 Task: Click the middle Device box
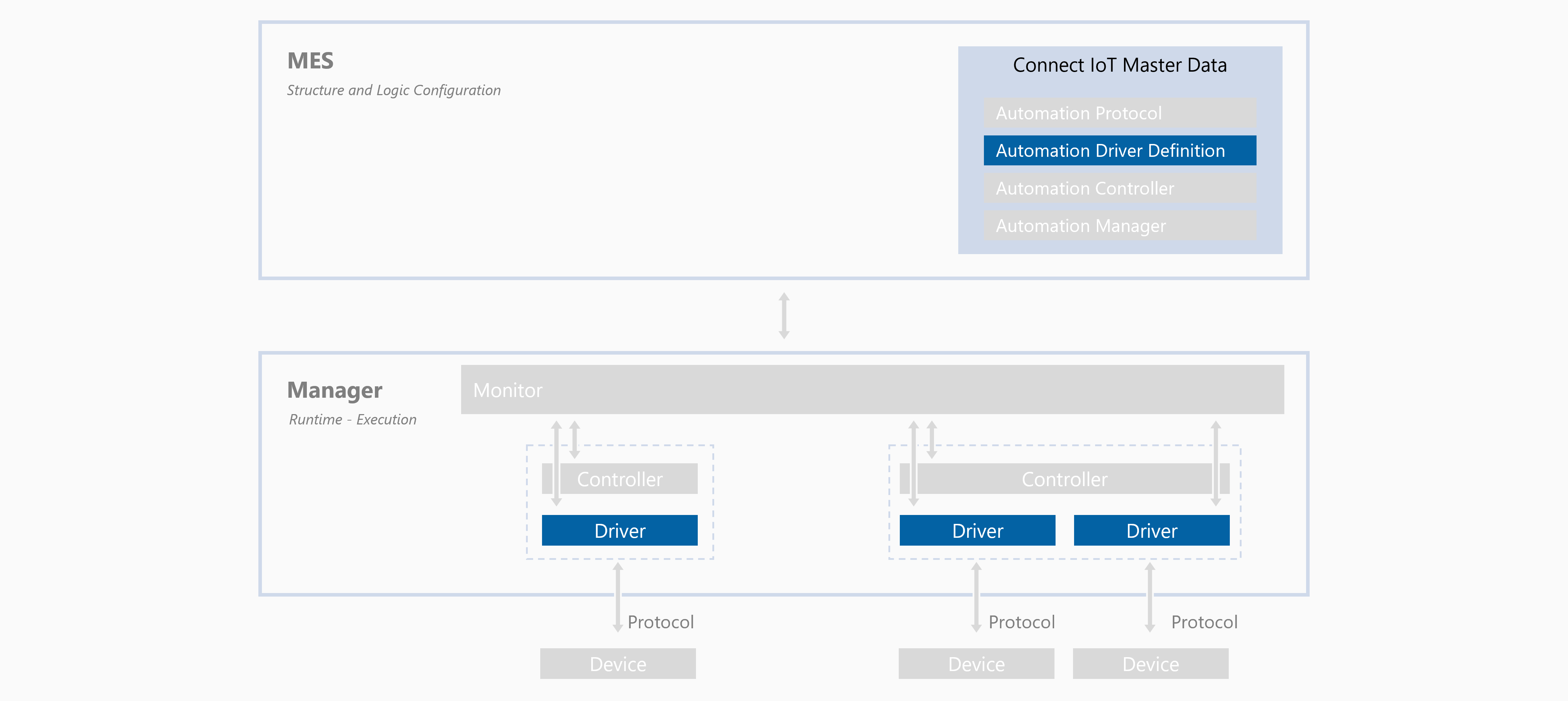[976, 663]
